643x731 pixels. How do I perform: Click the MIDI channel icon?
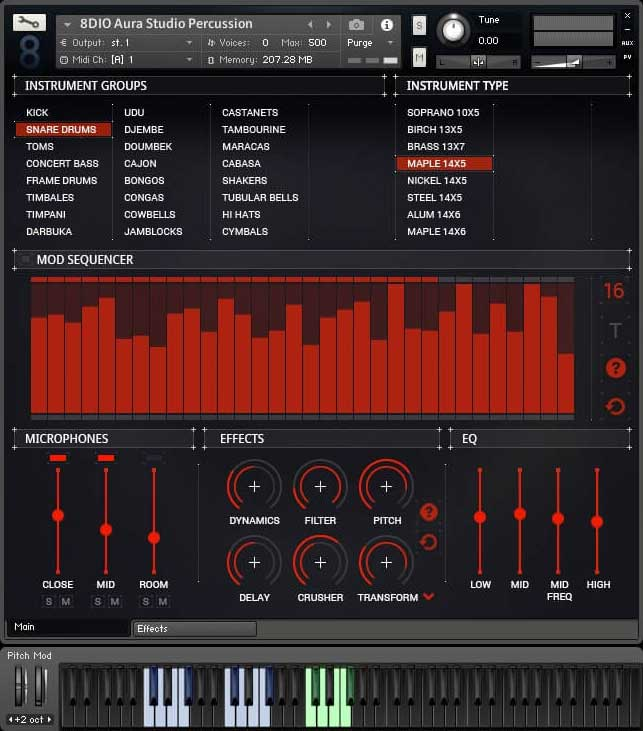pos(64,60)
